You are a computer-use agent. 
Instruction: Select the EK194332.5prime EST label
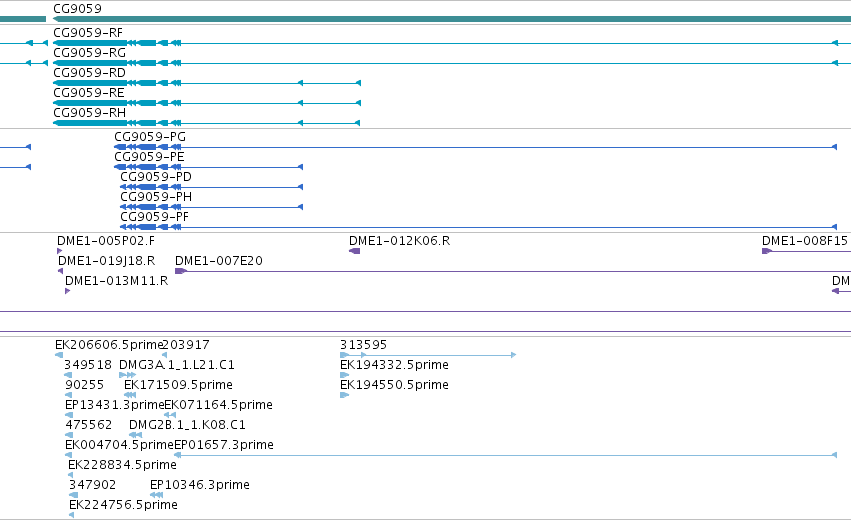[395, 365]
